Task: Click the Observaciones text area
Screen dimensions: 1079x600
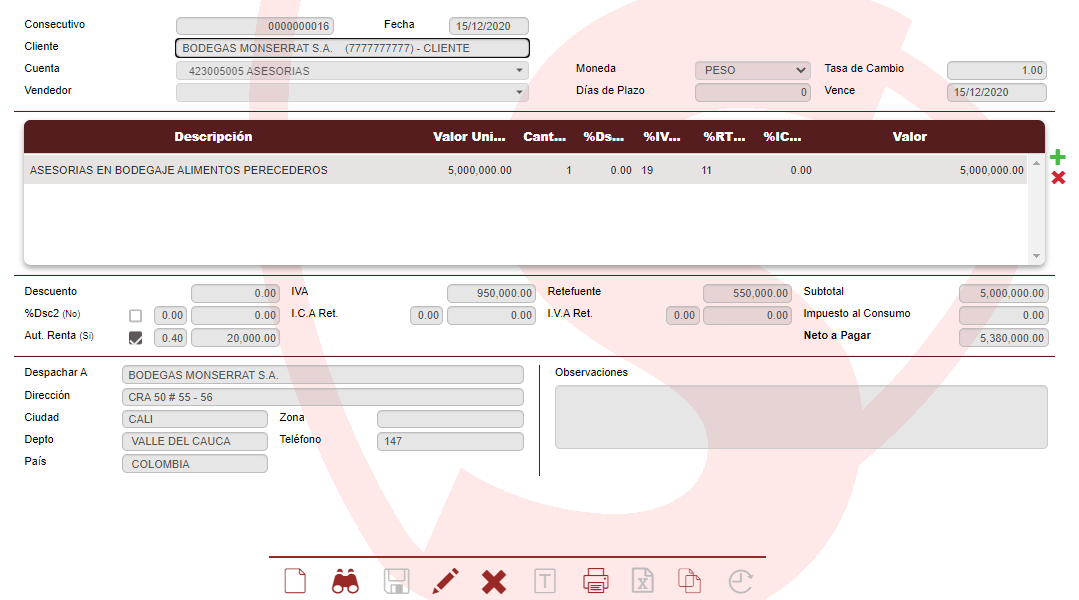Action: [x=801, y=417]
